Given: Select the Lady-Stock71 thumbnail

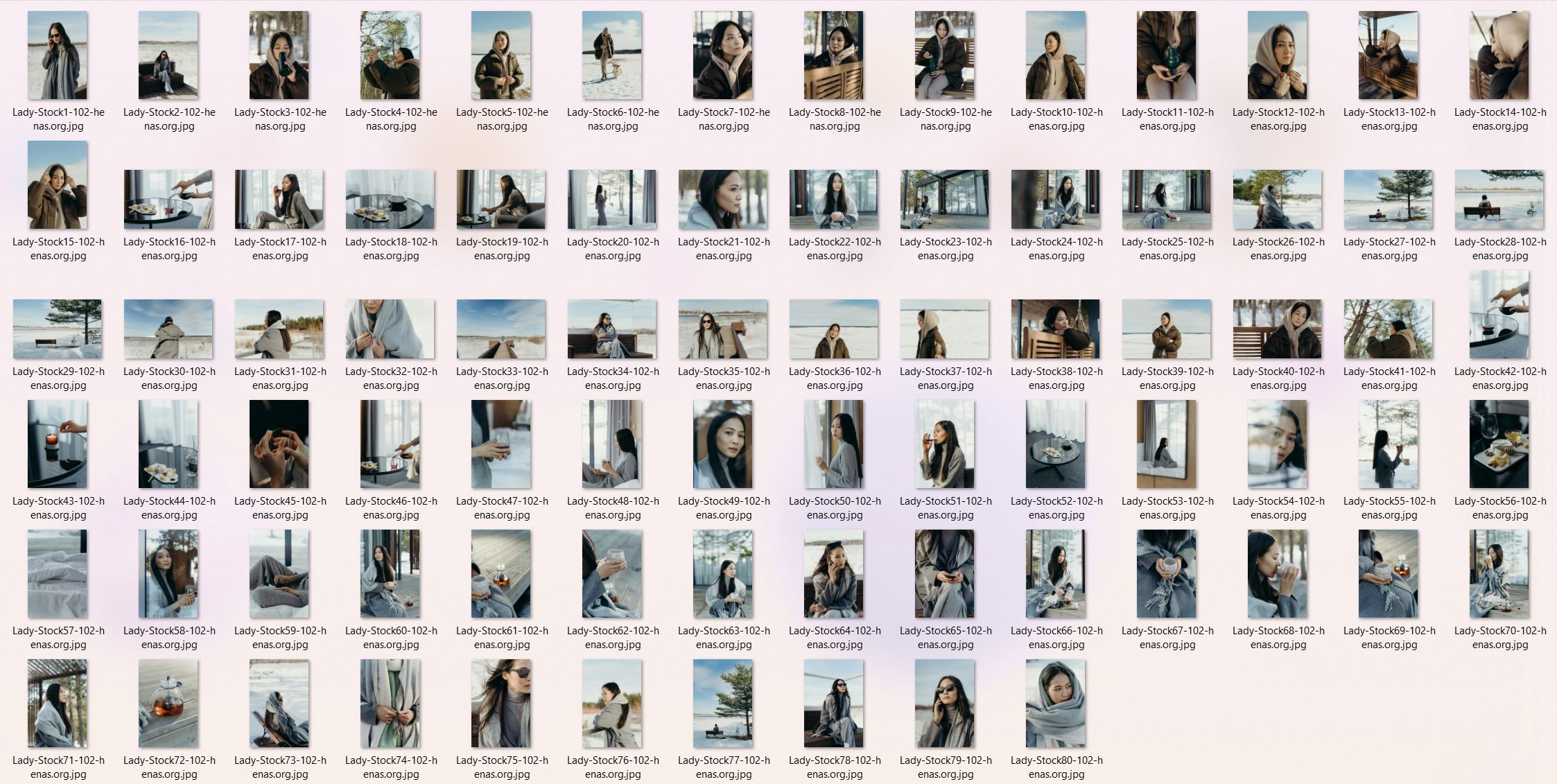Looking at the screenshot, I should [x=58, y=703].
